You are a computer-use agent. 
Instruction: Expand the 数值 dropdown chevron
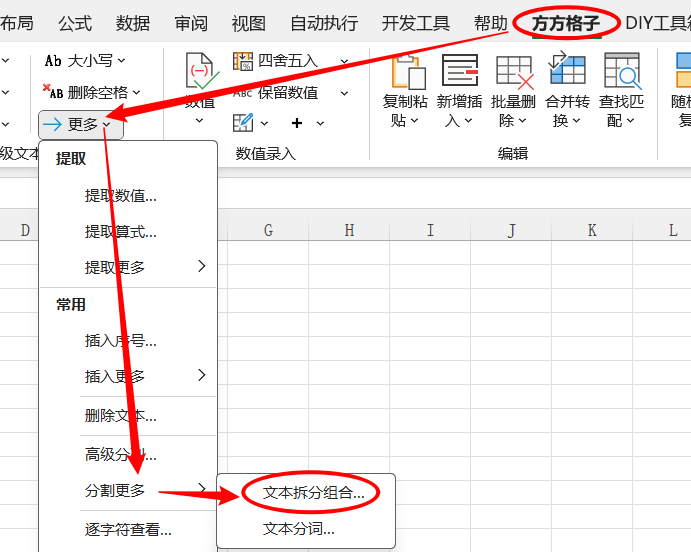(x=199, y=120)
